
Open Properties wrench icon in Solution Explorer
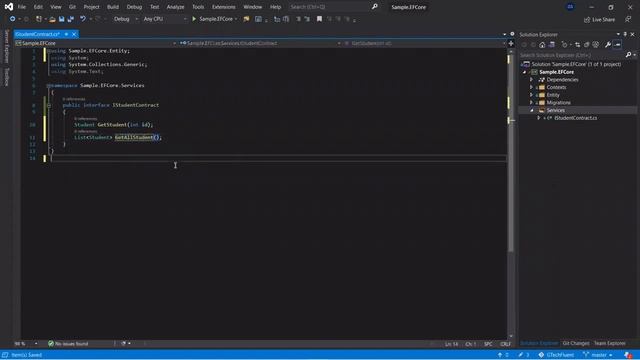point(608,44)
